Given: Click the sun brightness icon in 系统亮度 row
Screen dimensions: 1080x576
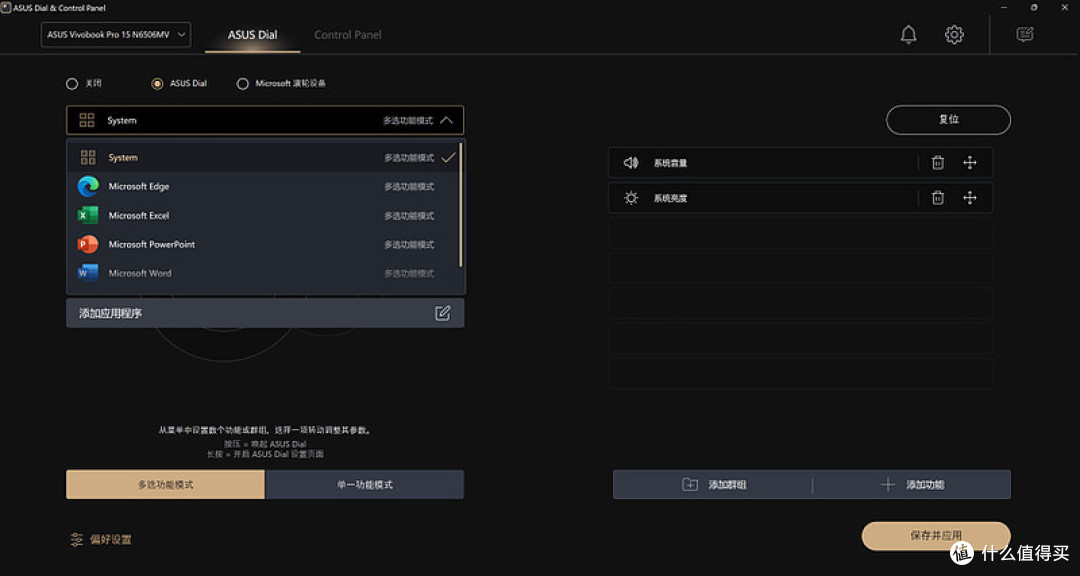Looking at the screenshot, I should click(631, 198).
